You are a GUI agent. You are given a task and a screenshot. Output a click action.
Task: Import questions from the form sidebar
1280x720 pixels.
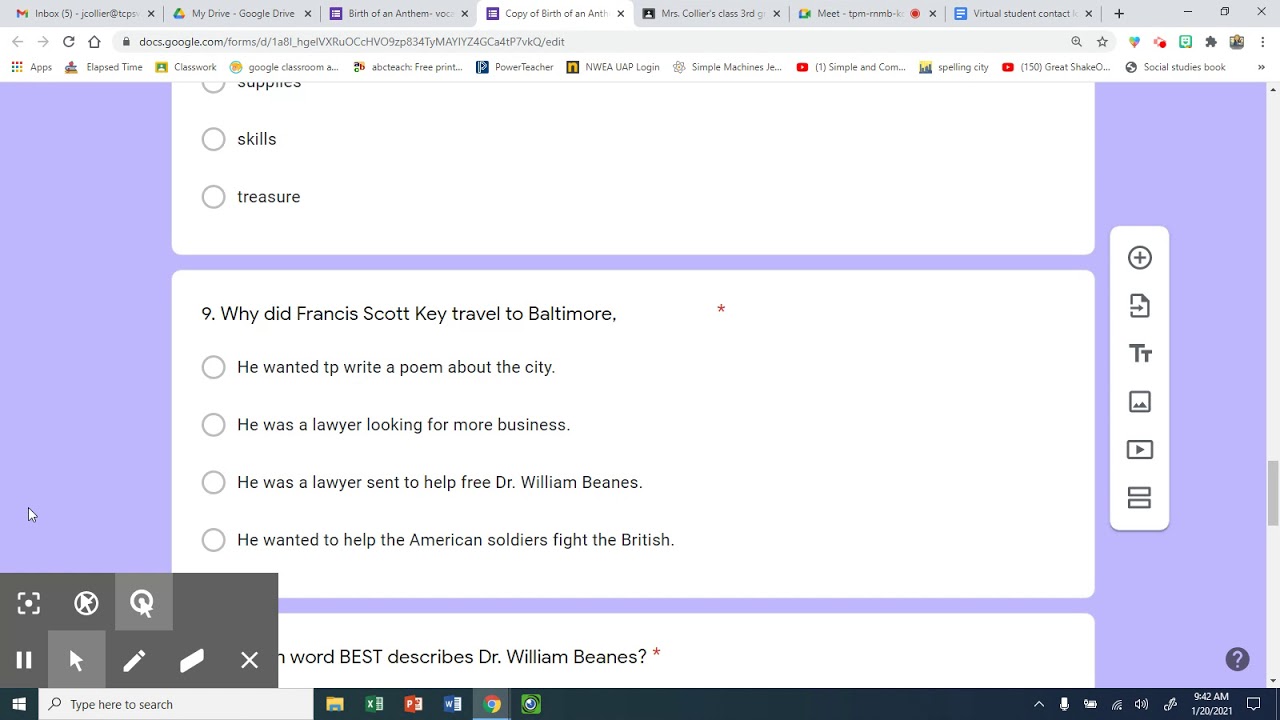tap(1139, 306)
